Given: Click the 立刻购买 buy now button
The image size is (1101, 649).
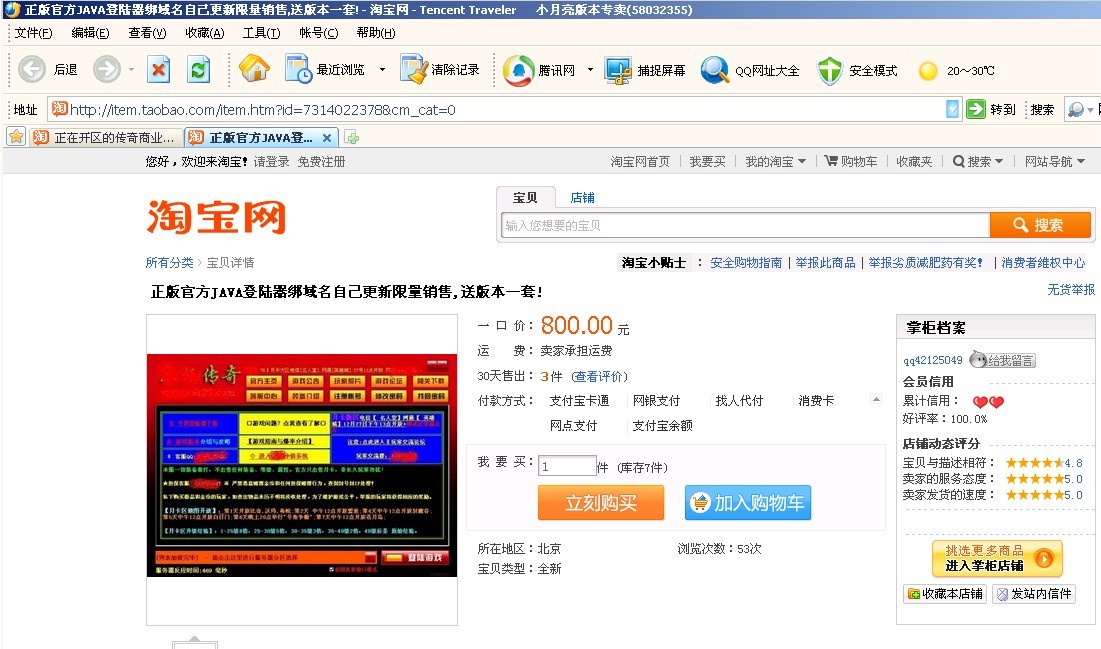Looking at the screenshot, I should coord(600,503).
